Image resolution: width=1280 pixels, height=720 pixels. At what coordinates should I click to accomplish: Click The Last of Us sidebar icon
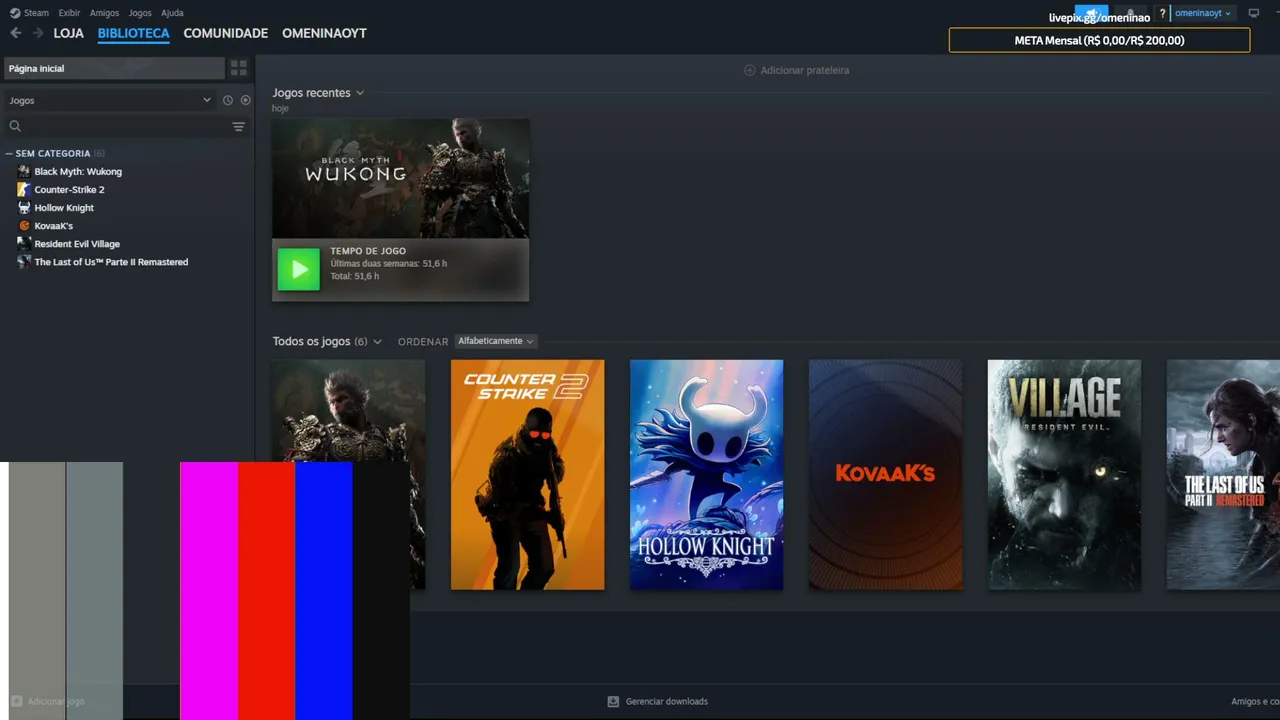pyautogui.click(x=24, y=262)
